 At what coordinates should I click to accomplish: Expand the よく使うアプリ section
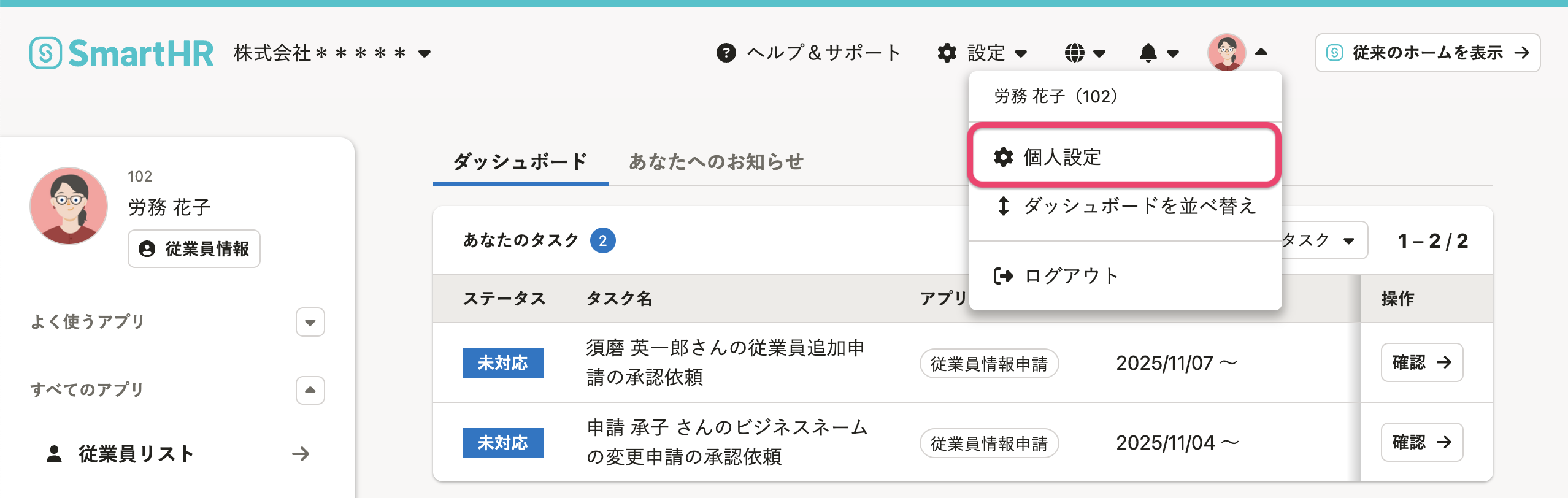pyautogui.click(x=310, y=322)
